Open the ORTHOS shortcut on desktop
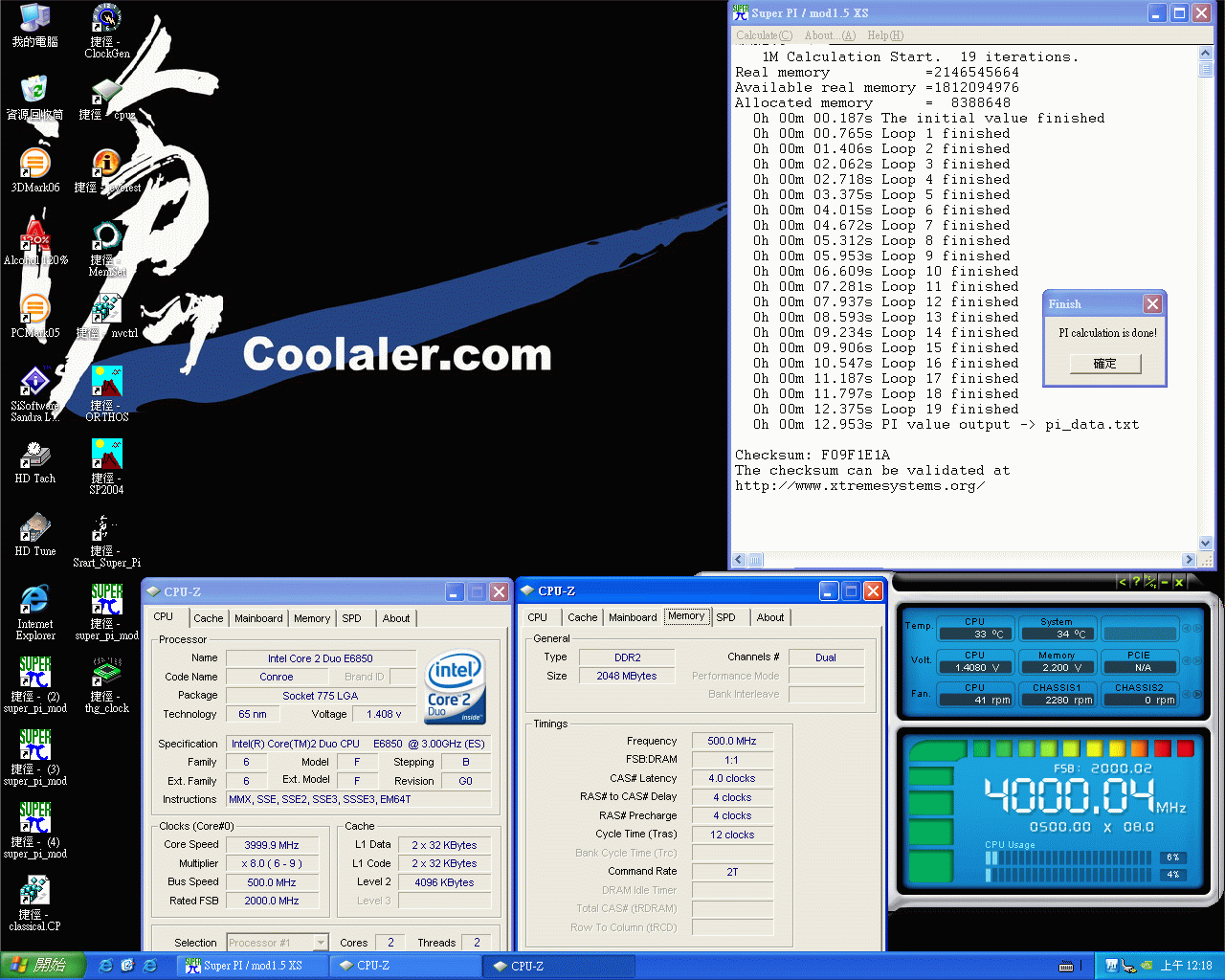This screenshot has height=980, width=1225. (x=106, y=394)
